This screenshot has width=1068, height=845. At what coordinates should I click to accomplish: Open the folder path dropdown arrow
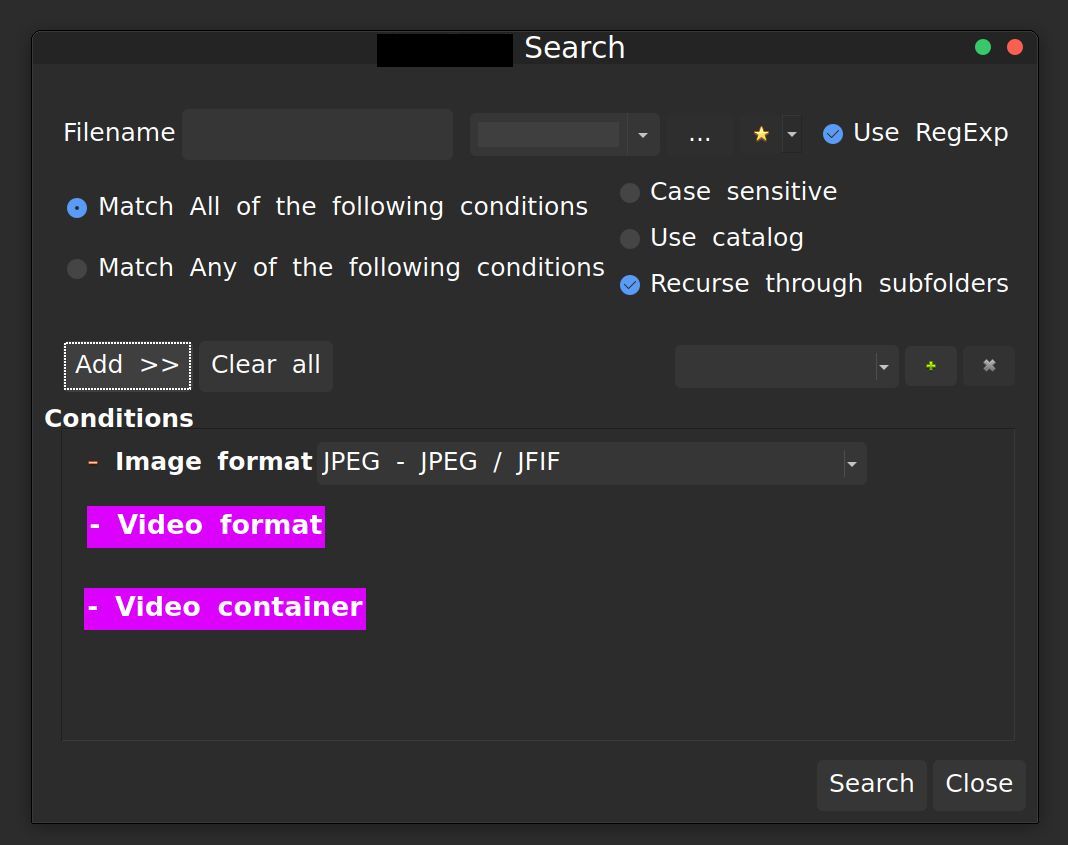click(x=642, y=135)
